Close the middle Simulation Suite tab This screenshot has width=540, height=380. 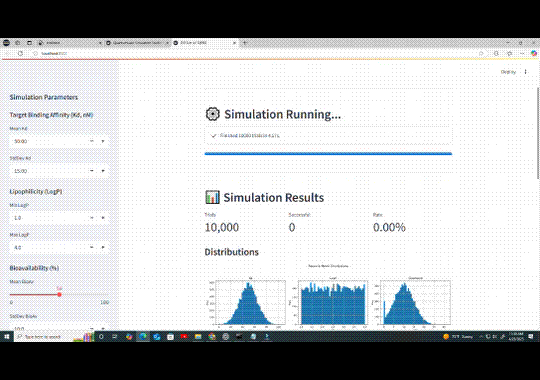(167, 43)
